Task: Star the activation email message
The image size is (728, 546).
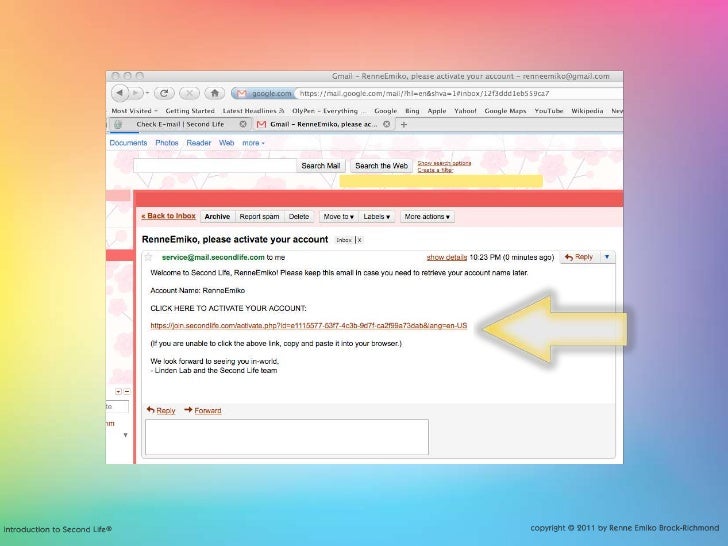Action: (148, 257)
